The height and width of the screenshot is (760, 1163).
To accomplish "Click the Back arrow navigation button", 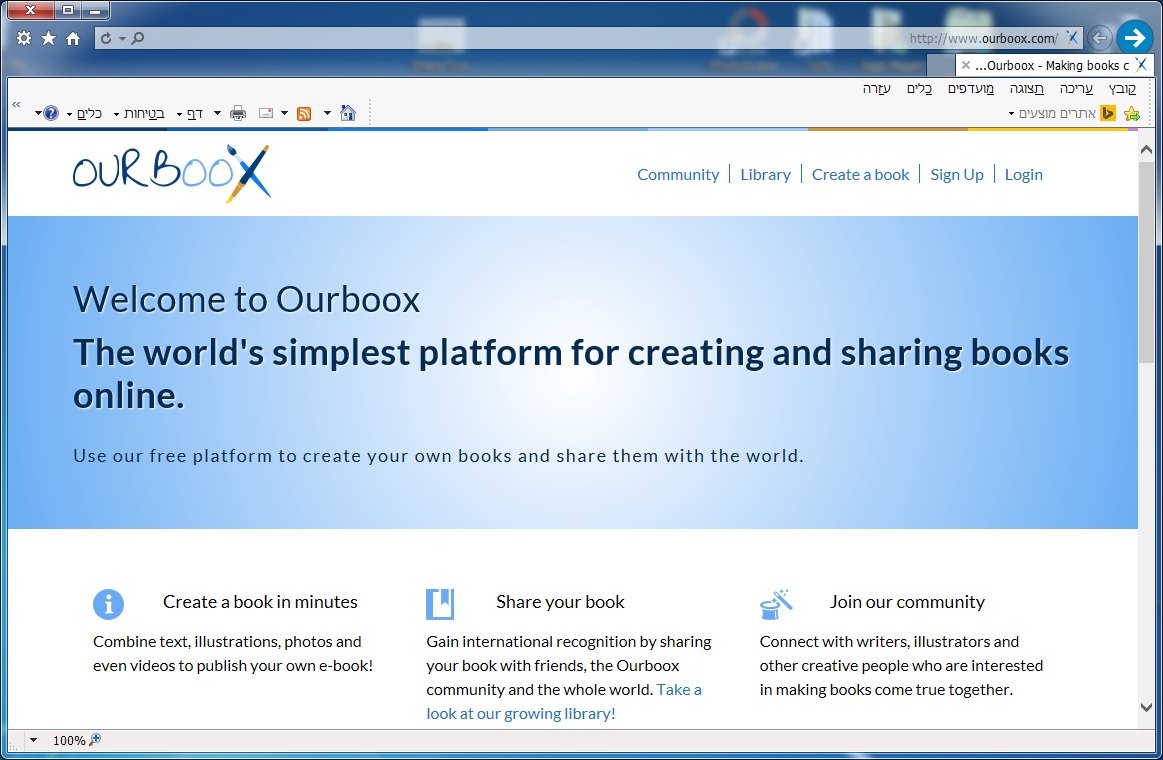I will tap(1100, 38).
